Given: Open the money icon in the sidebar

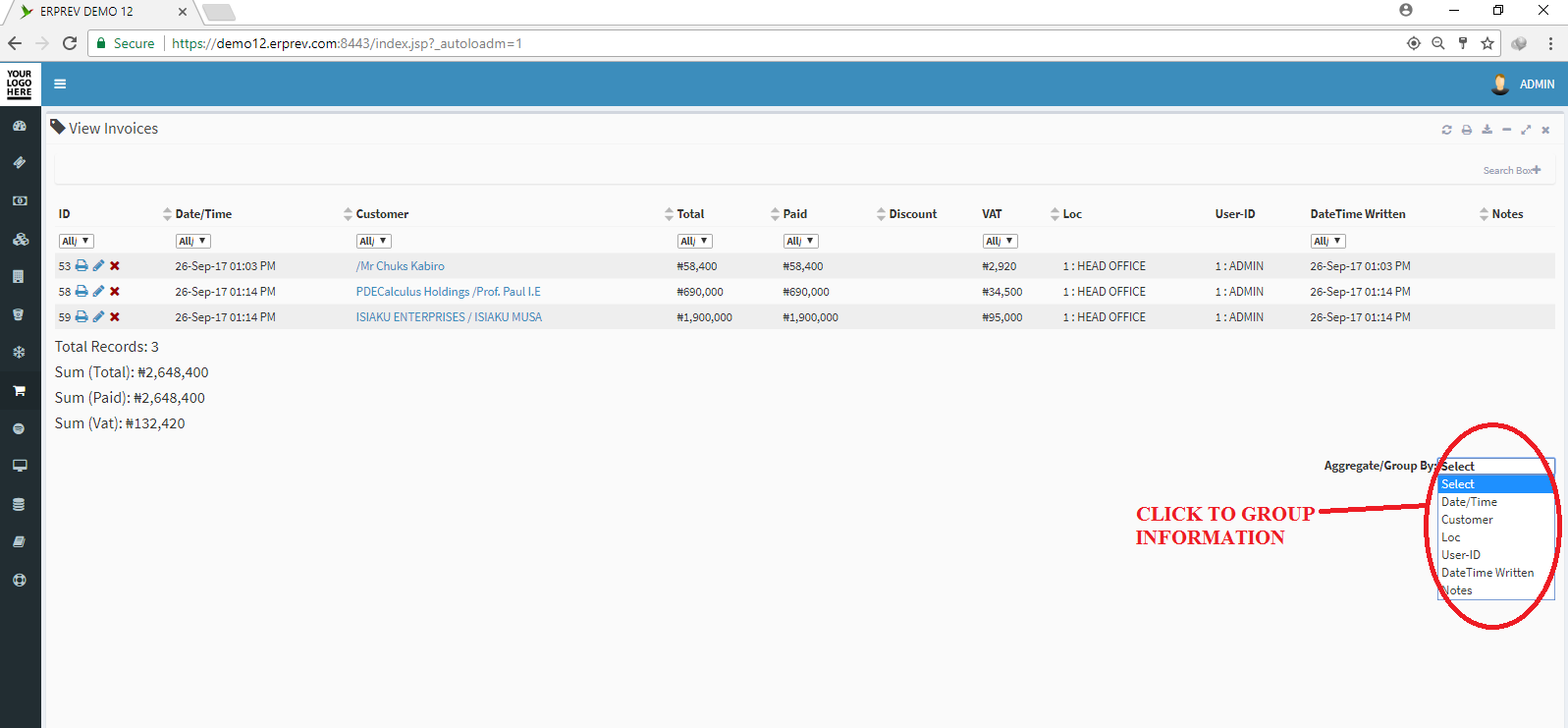Looking at the screenshot, I should coord(19,200).
